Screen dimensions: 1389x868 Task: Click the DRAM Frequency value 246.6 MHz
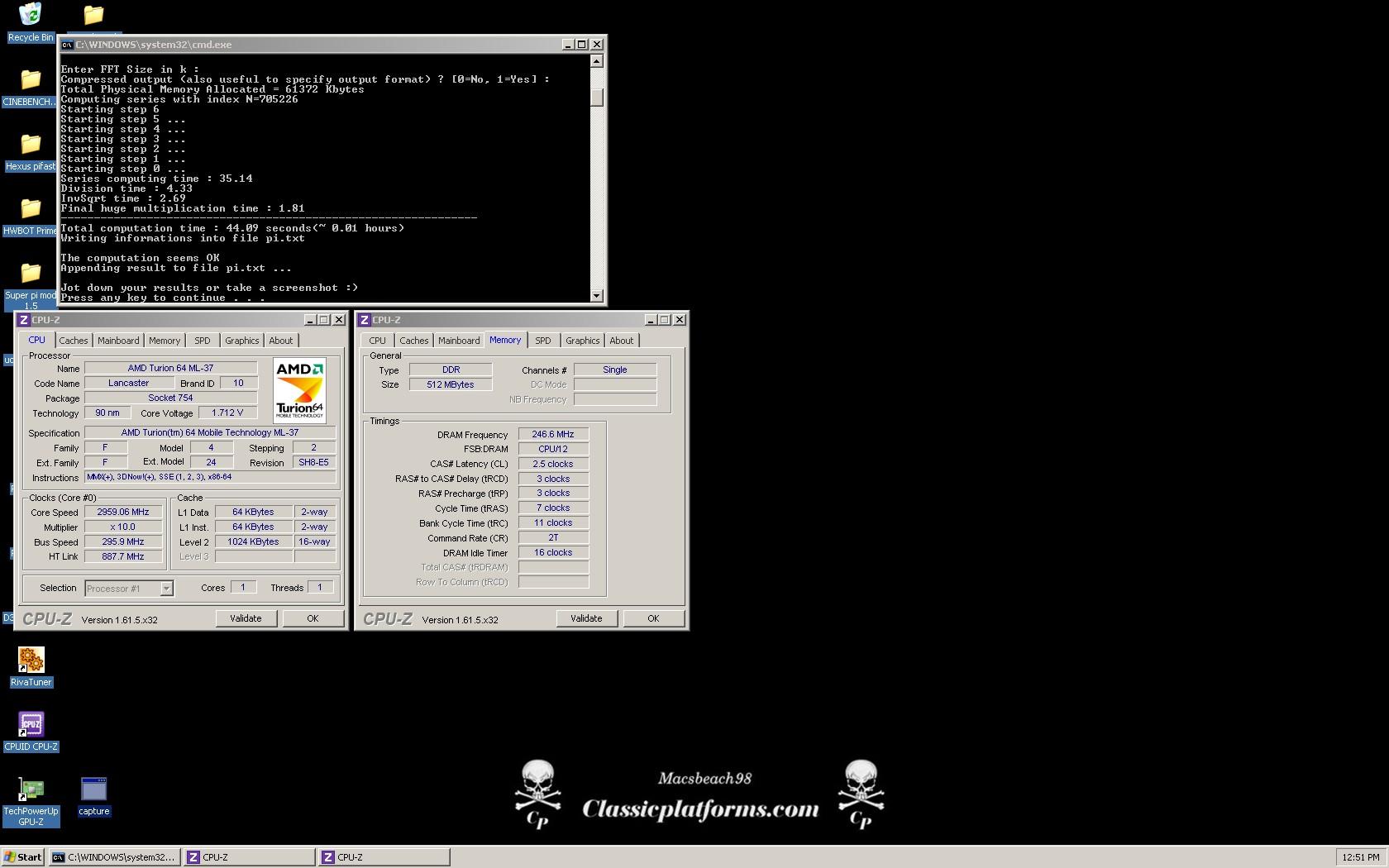click(x=553, y=434)
